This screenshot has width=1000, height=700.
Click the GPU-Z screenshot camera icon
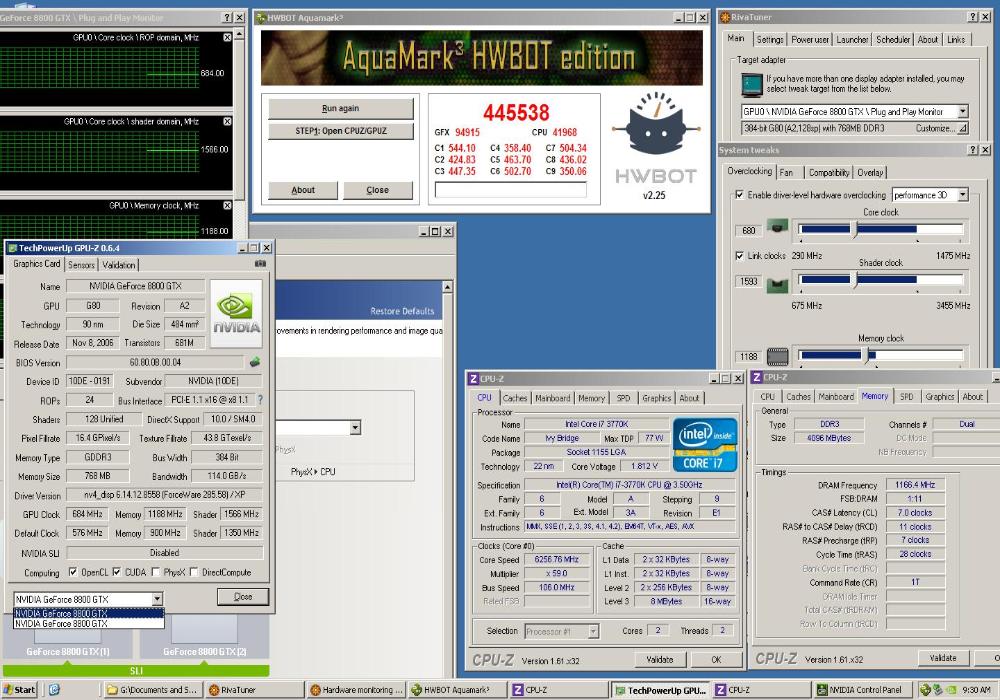click(x=260, y=263)
